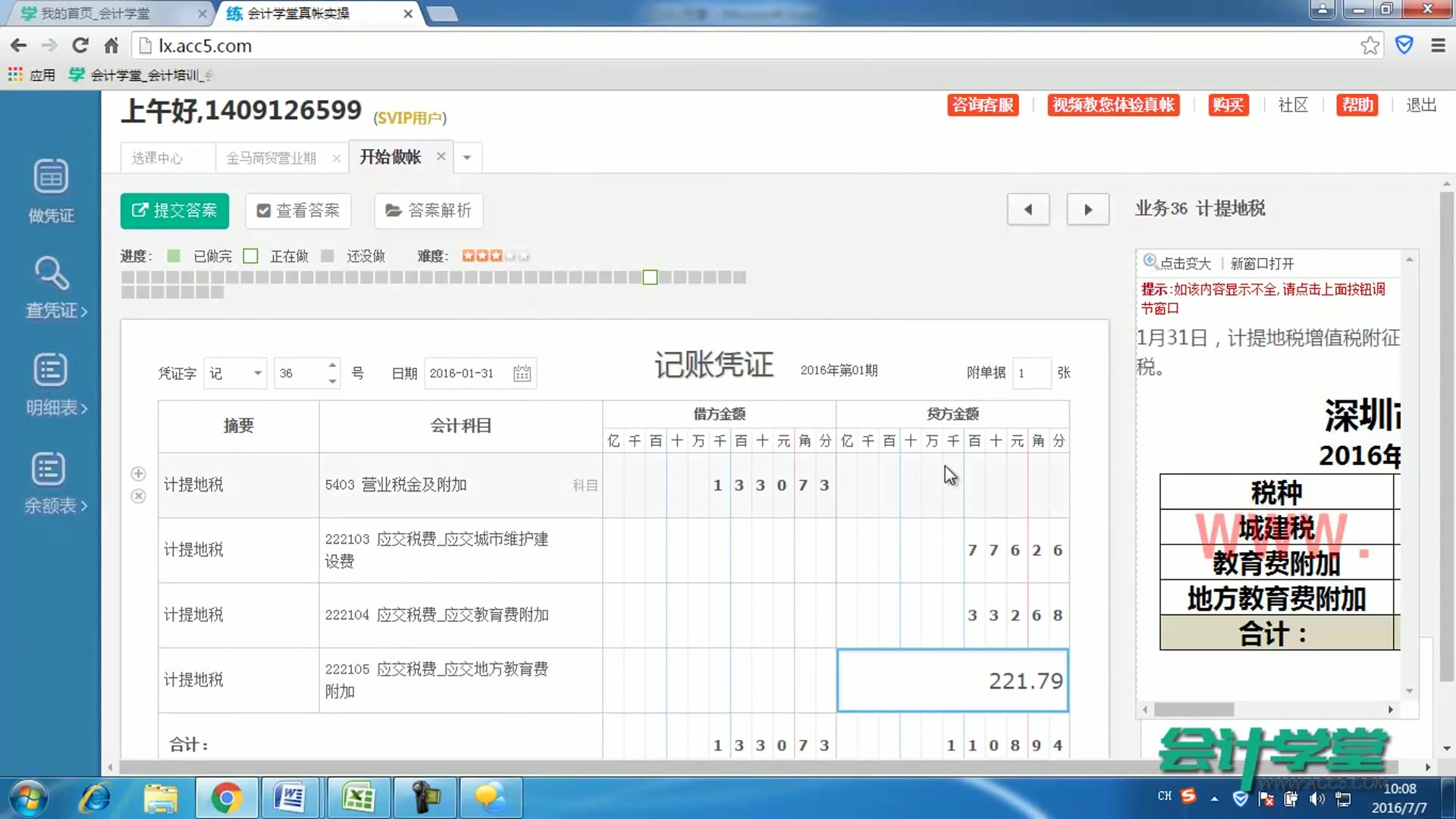Open hidden tabs dropdown next to 开始做帐
This screenshot has width=1456, height=819.
tap(467, 157)
